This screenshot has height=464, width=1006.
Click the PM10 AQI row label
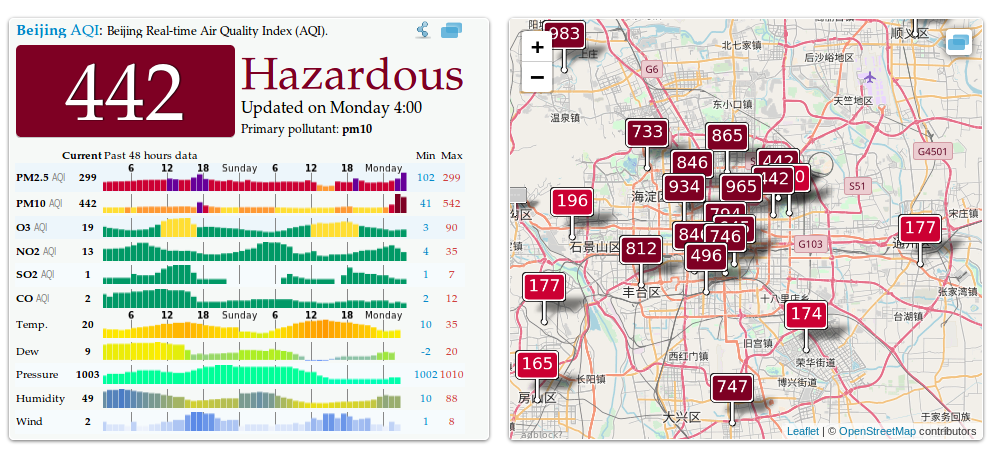coord(39,203)
